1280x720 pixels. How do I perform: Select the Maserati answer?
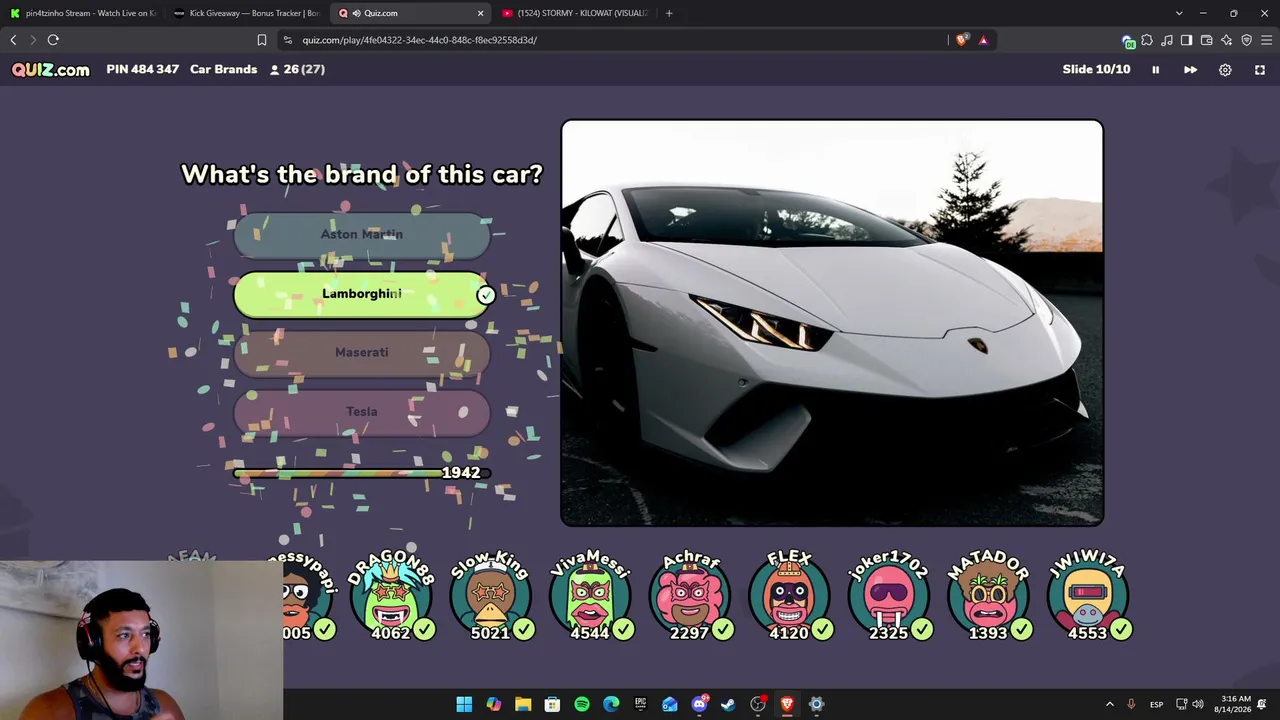(x=362, y=354)
